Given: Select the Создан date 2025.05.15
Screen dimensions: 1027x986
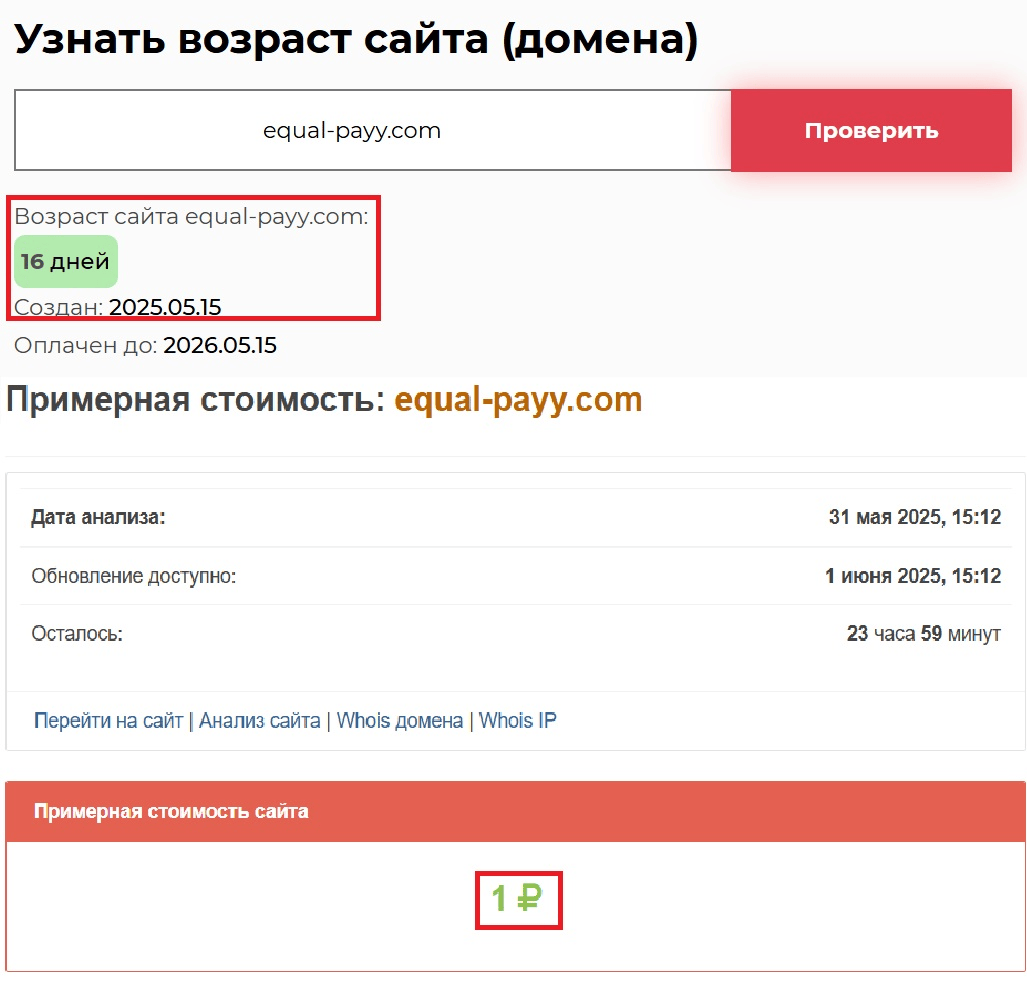Looking at the screenshot, I should pos(165,307).
